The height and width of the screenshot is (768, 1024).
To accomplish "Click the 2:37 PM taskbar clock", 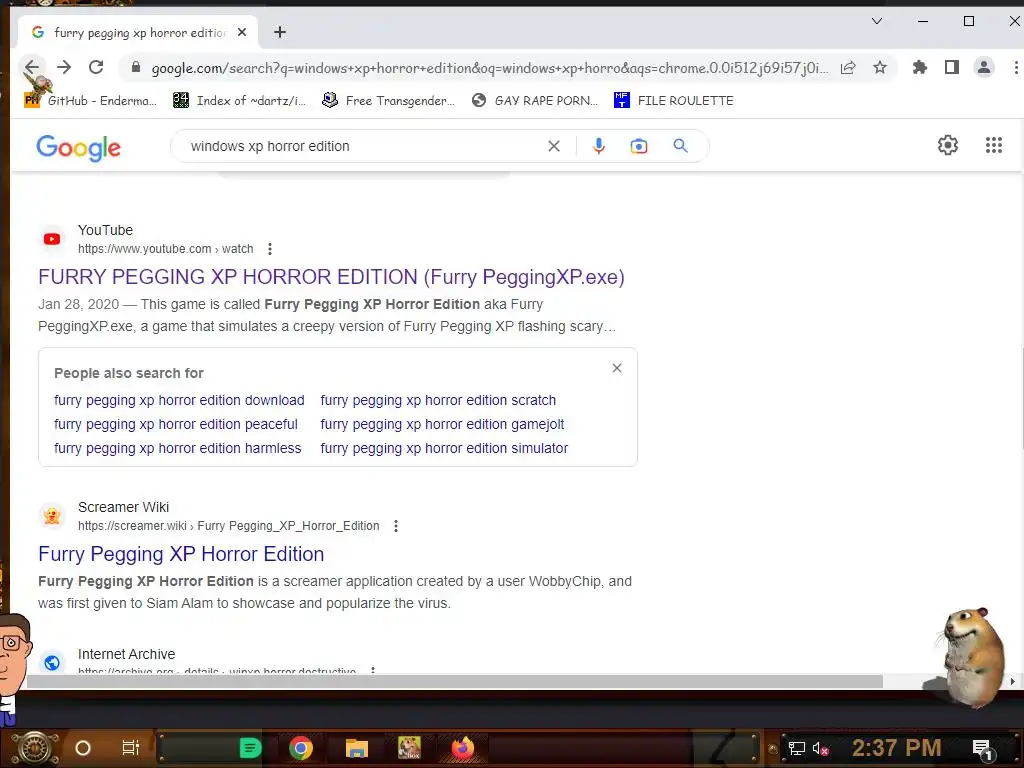I will [x=897, y=748].
